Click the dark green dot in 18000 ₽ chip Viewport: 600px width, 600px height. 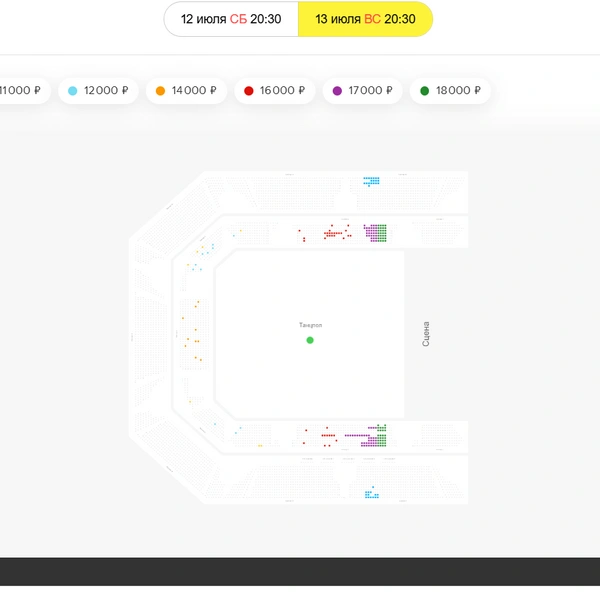(424, 91)
